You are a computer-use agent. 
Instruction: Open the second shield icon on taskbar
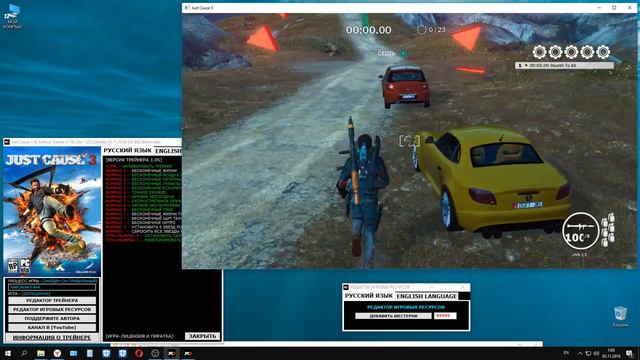pos(122,353)
